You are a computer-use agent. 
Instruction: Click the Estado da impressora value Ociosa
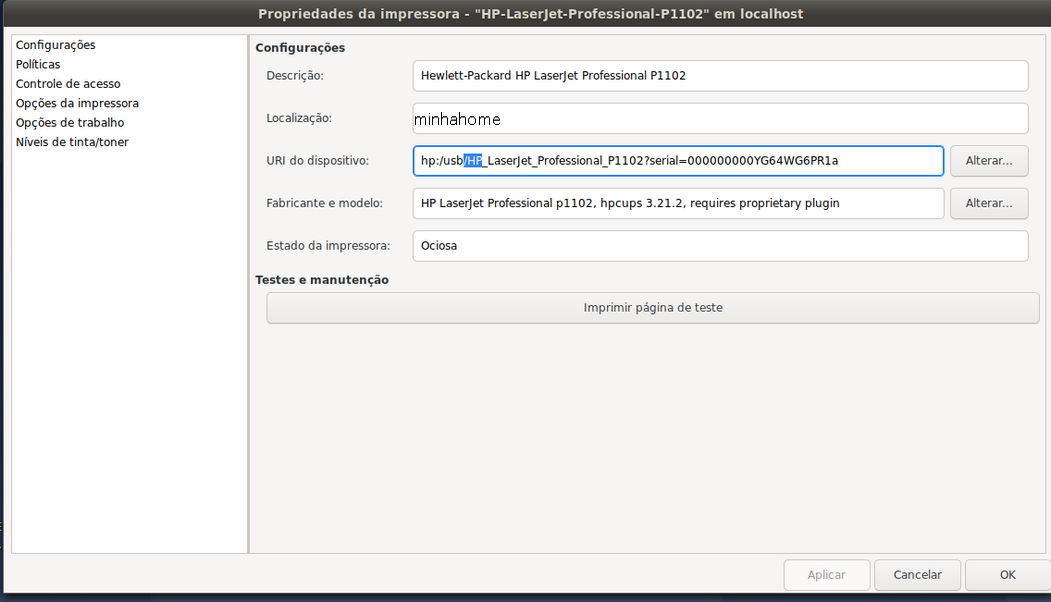721,246
